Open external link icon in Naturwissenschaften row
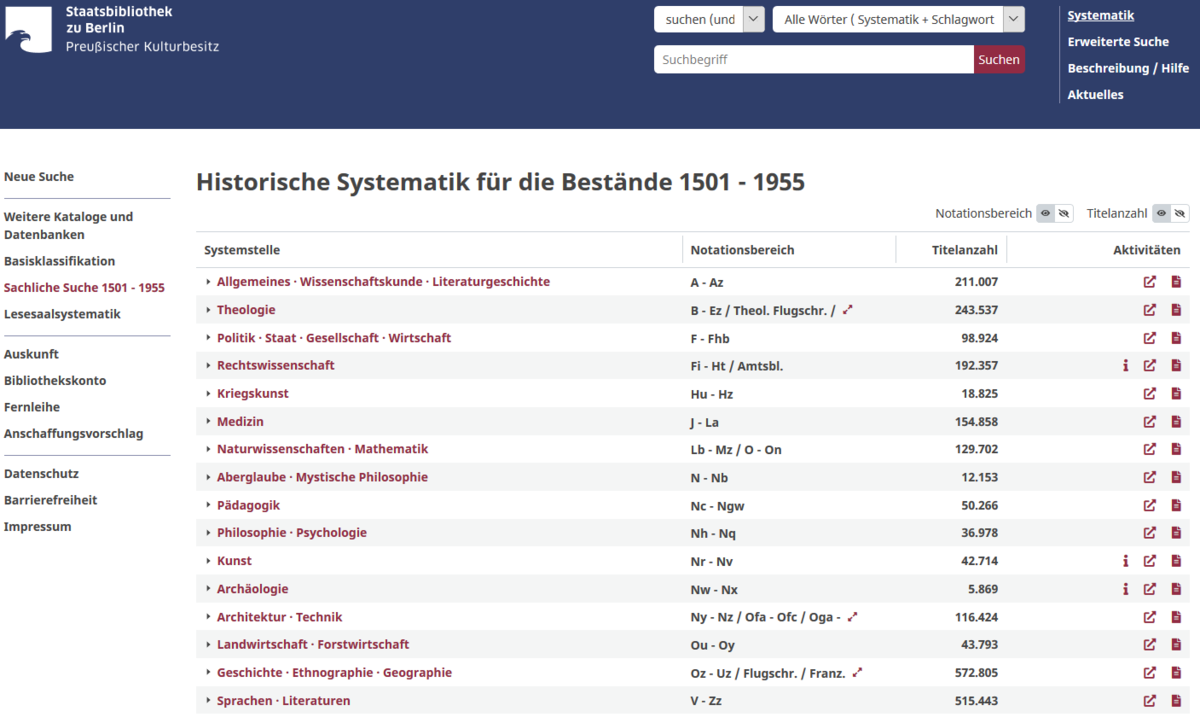The width and height of the screenshot is (1200, 723). (x=1150, y=449)
